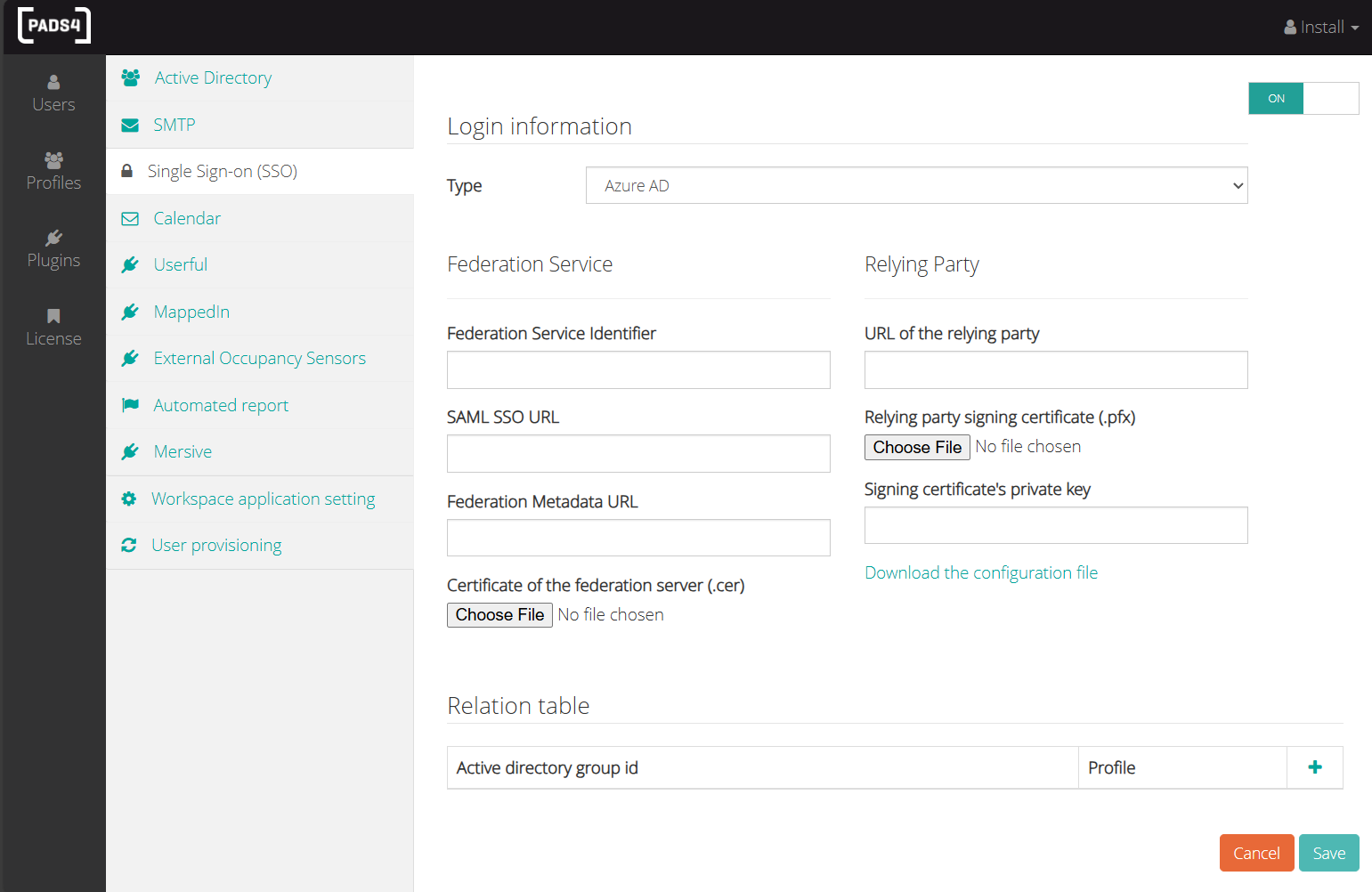
Task: Go to Users in left navigation
Action: (53, 93)
